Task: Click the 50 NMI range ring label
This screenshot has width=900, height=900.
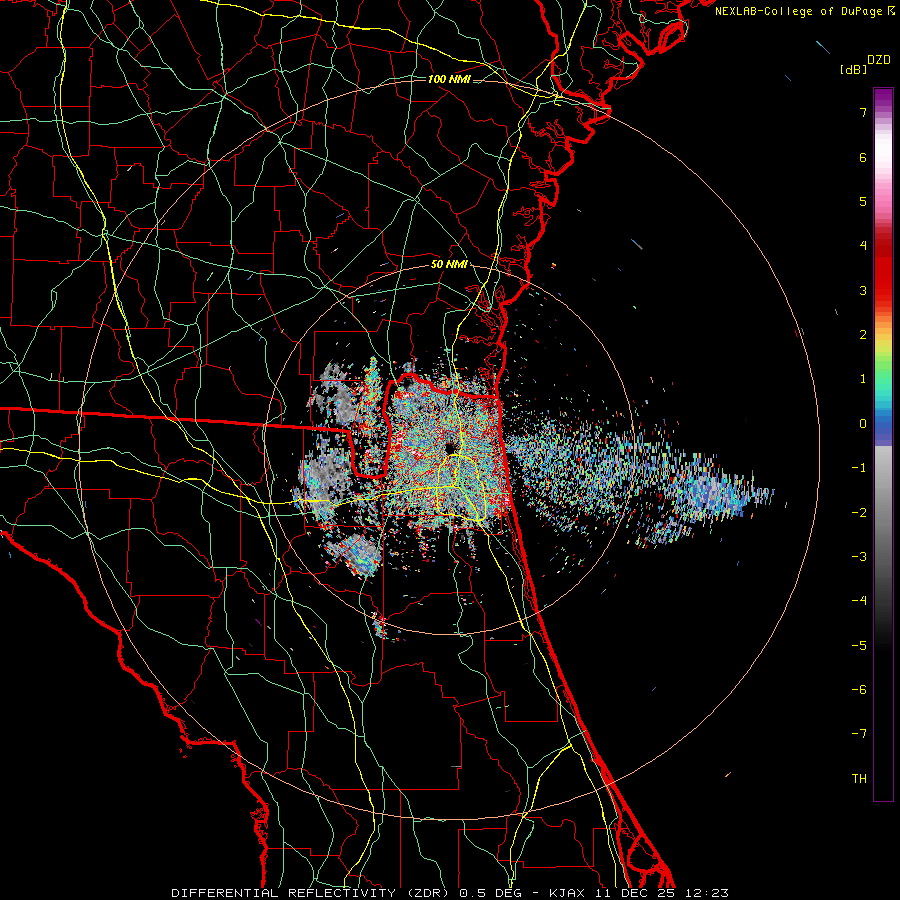Action: [449, 265]
